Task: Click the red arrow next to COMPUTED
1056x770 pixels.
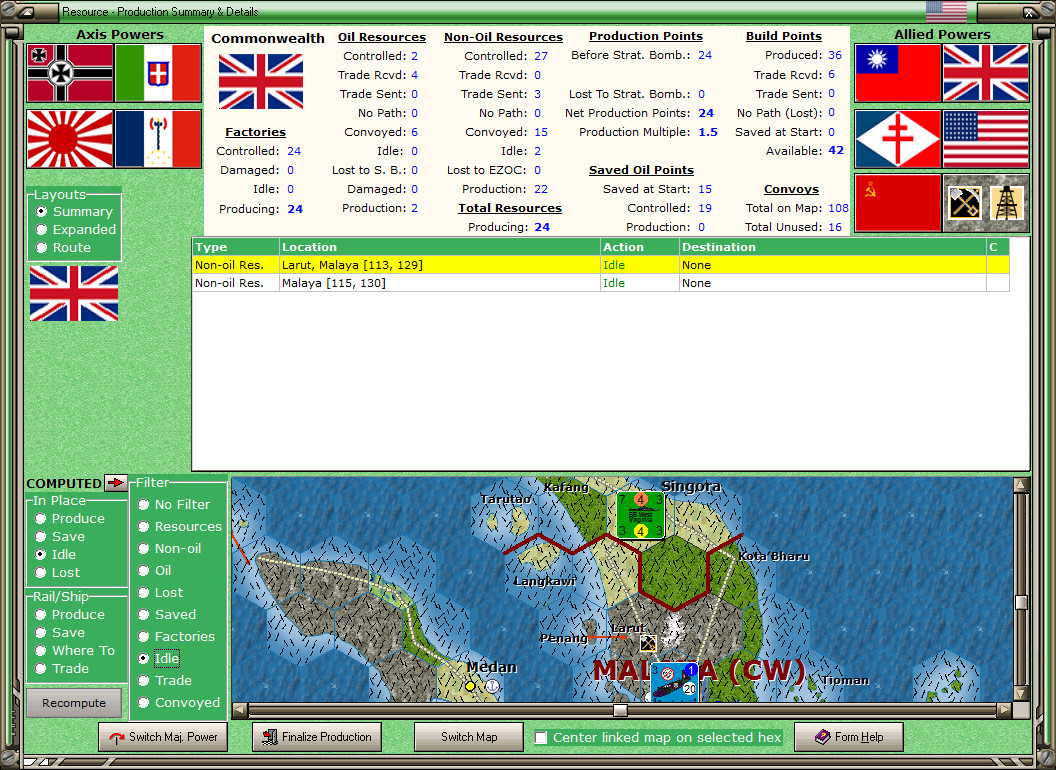Action: coord(117,482)
